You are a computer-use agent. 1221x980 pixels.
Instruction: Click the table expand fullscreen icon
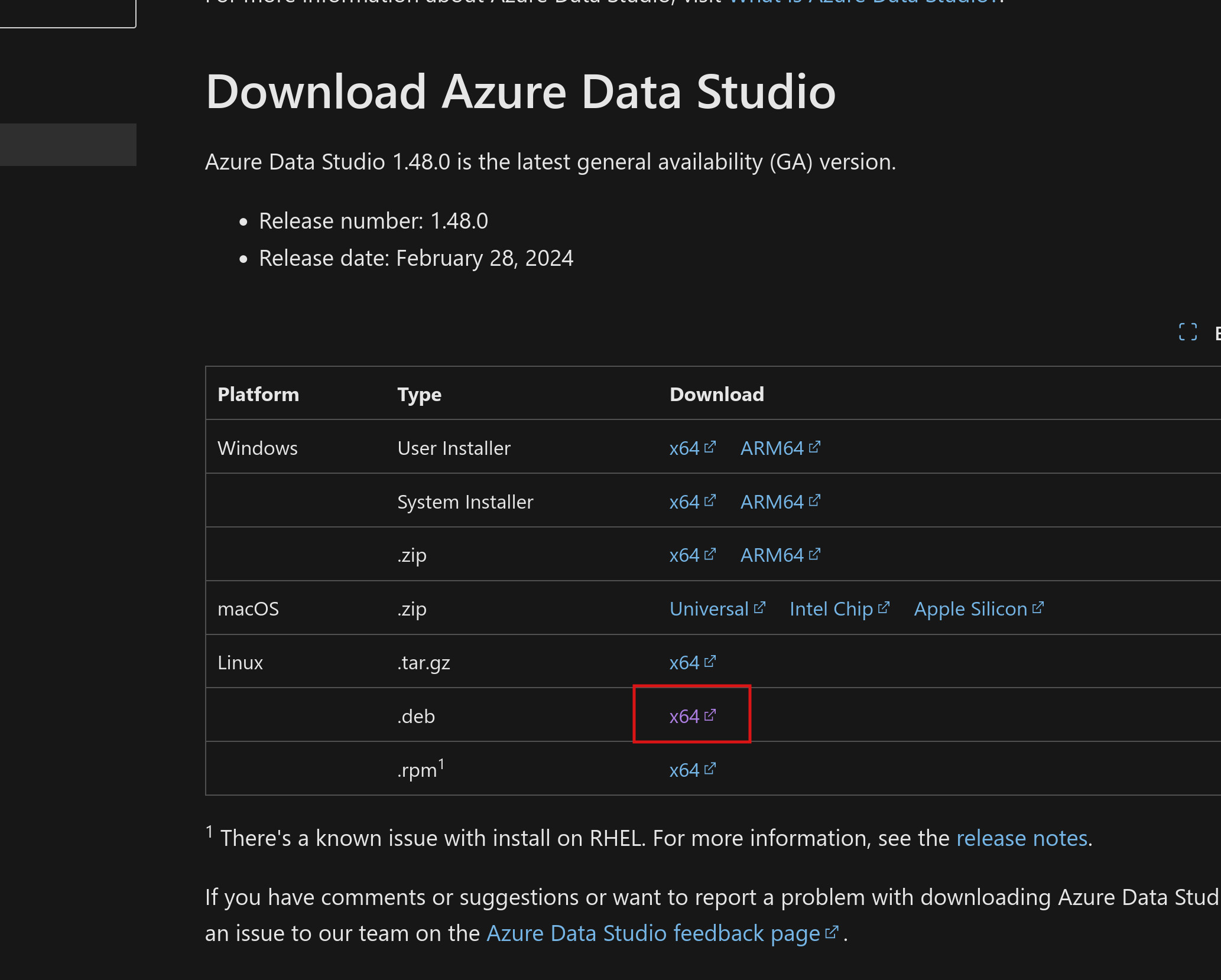[x=1187, y=332]
